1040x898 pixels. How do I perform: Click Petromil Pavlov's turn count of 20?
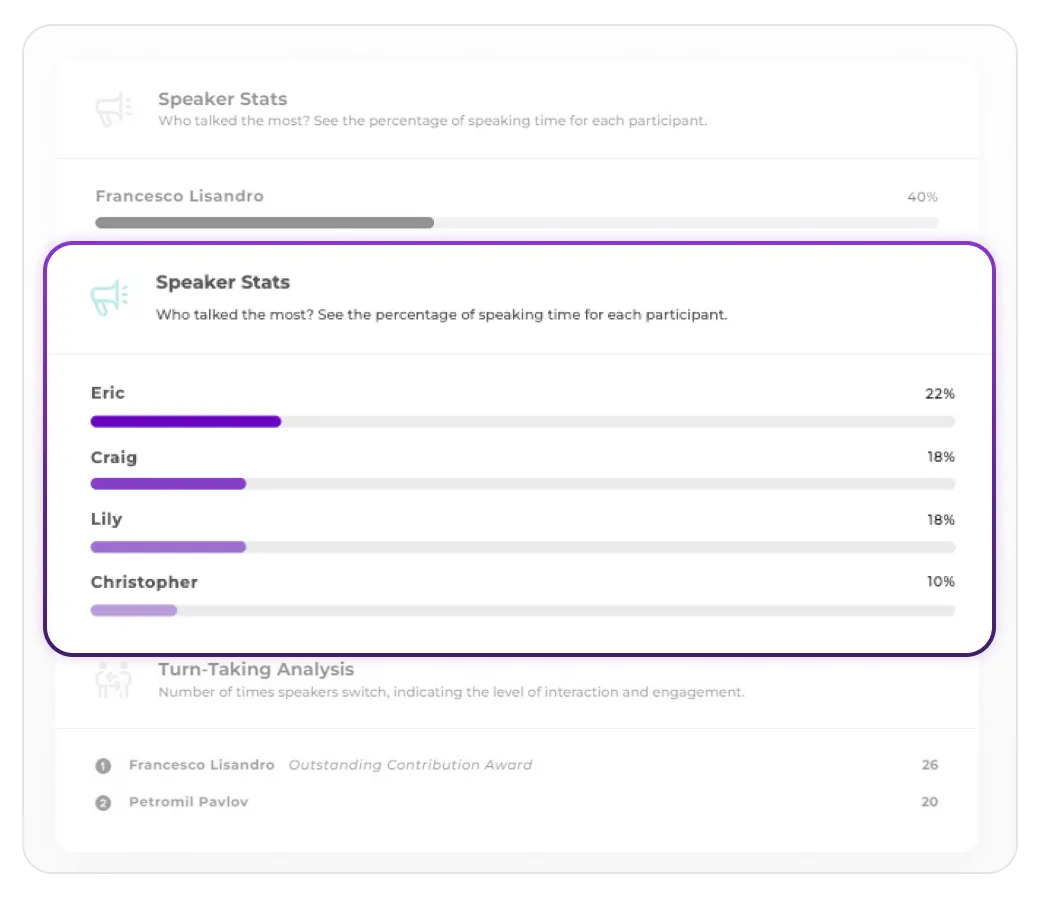point(929,802)
